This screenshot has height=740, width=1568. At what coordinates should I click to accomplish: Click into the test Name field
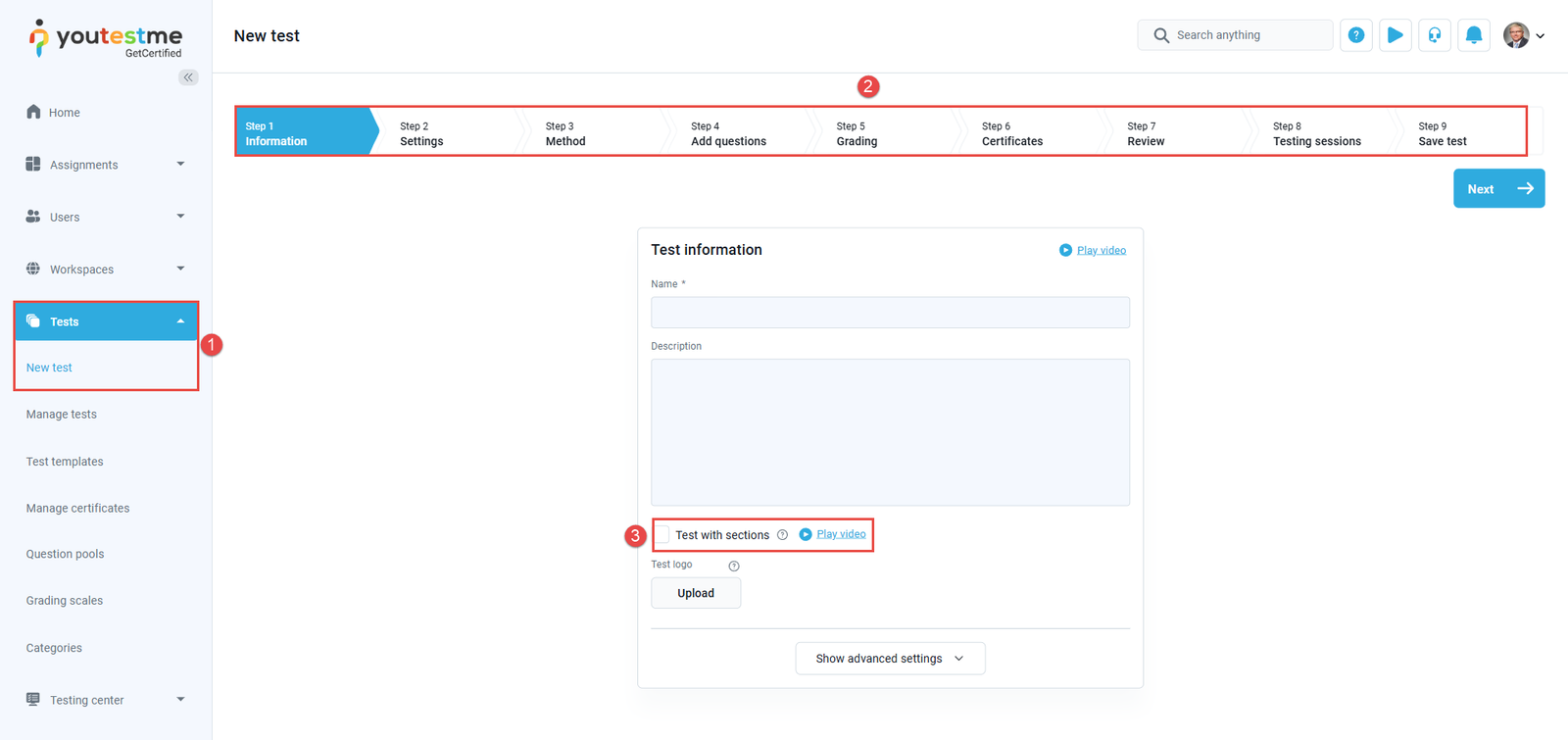pos(890,313)
